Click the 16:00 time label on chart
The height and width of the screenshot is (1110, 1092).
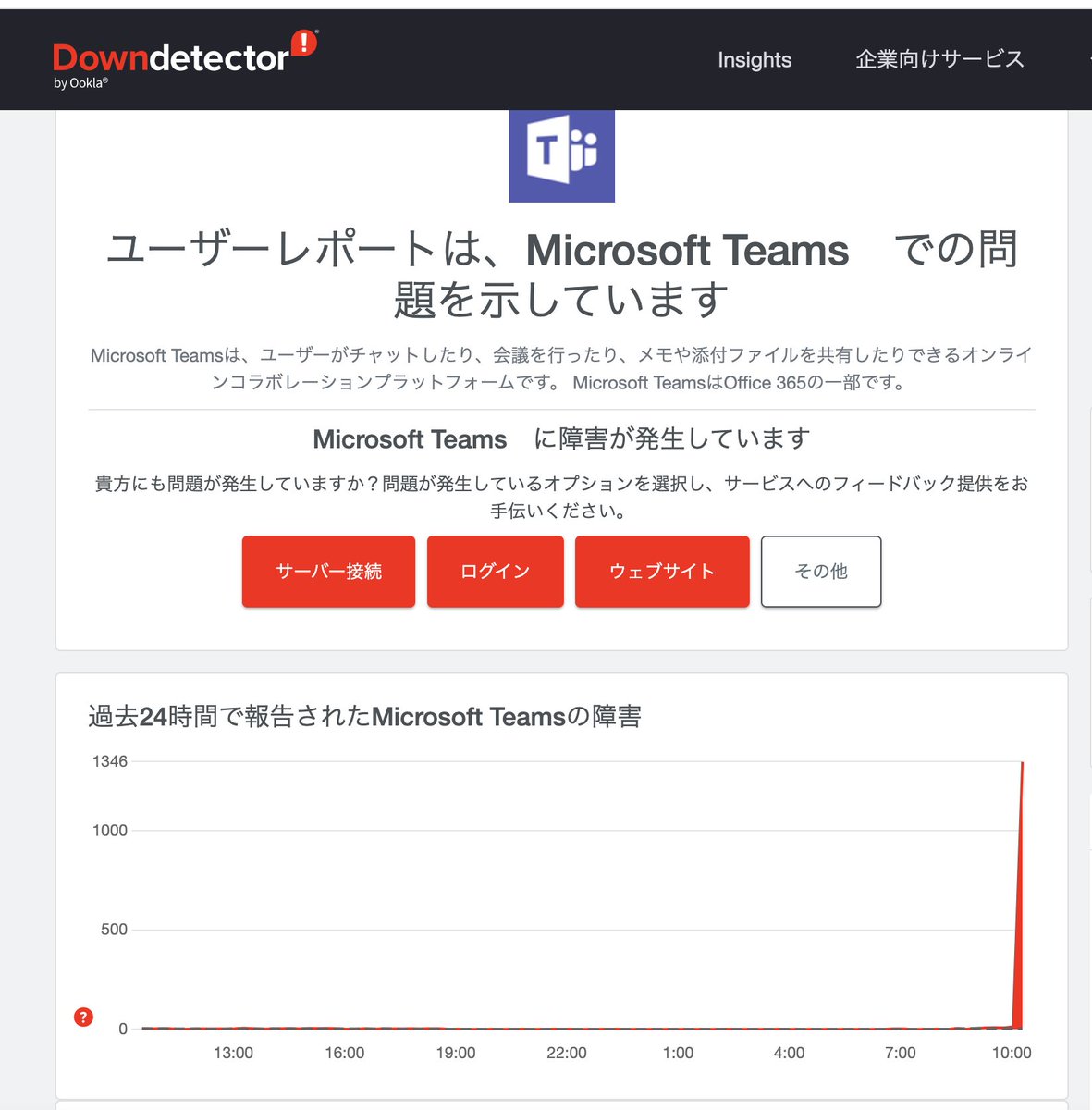point(345,1053)
